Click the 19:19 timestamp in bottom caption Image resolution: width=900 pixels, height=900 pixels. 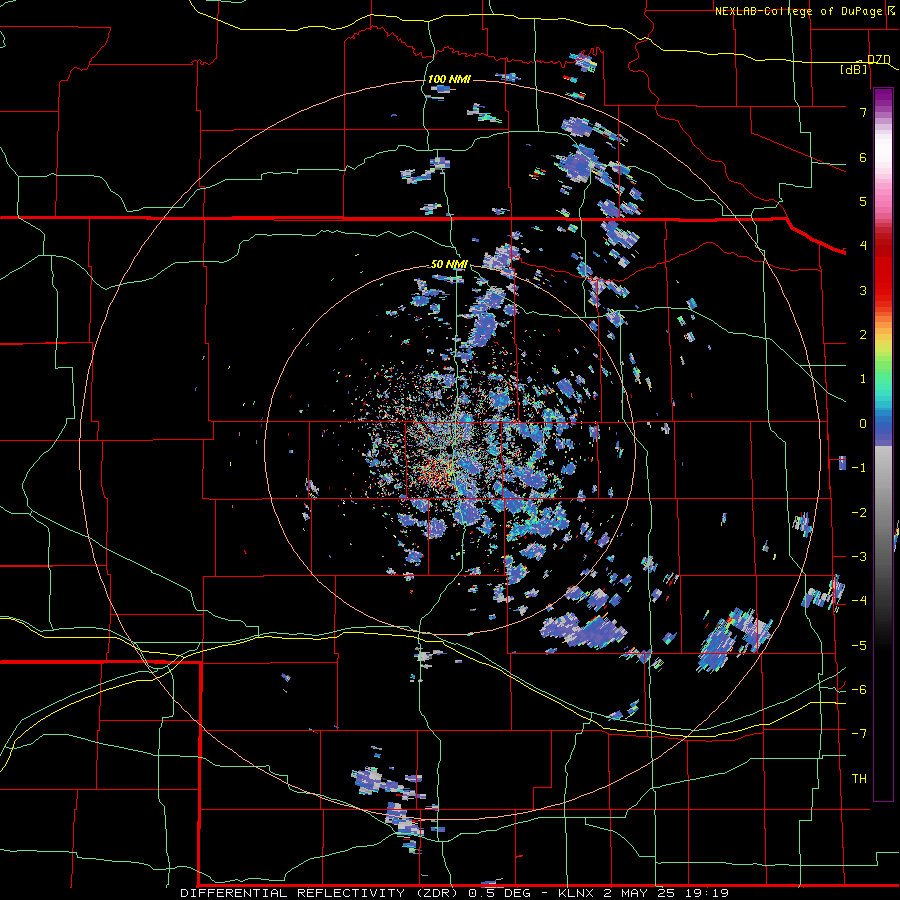point(709,893)
